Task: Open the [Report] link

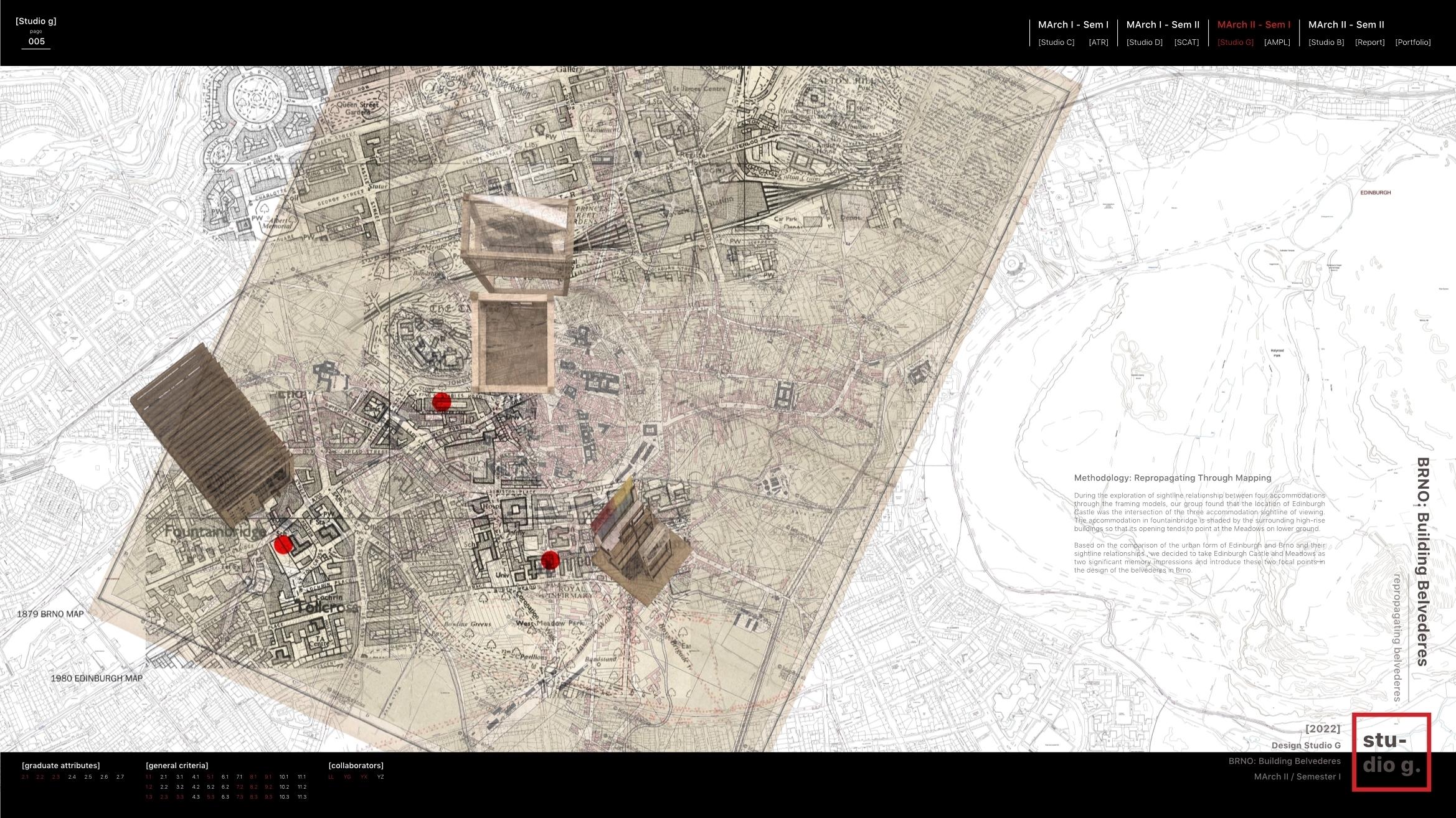Action: [x=1369, y=42]
